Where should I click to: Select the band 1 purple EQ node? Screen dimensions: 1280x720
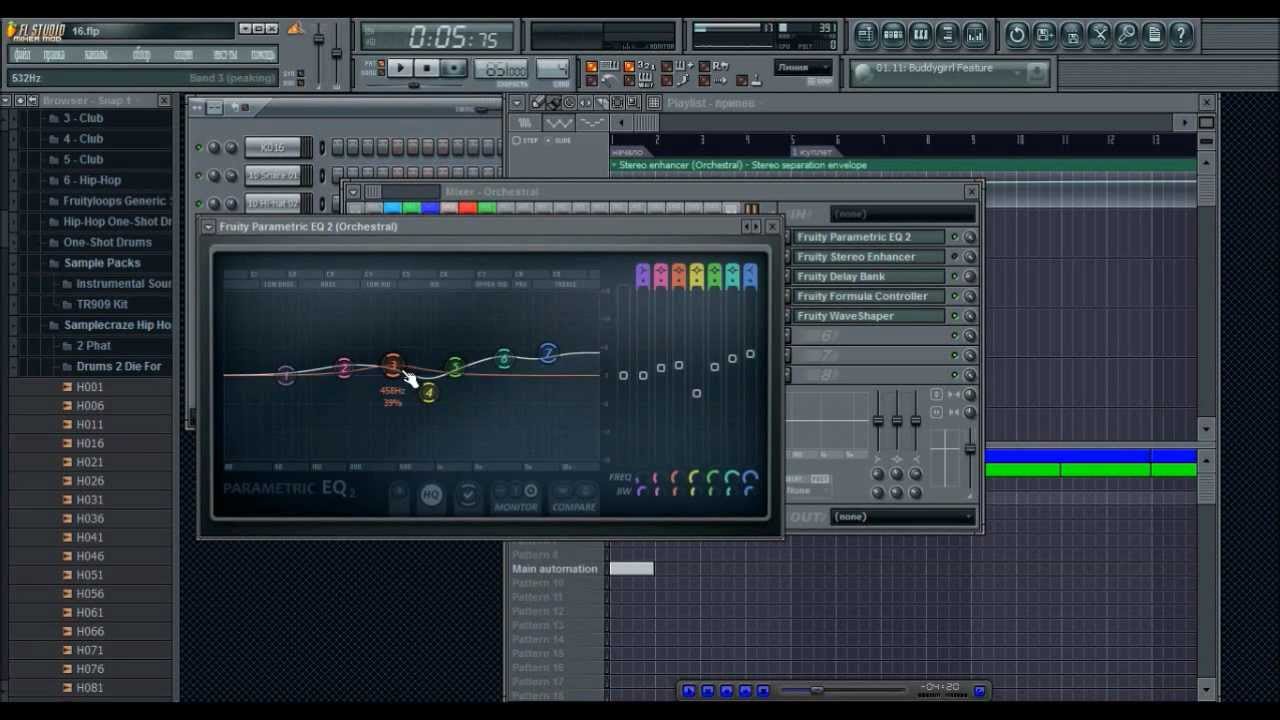point(286,375)
